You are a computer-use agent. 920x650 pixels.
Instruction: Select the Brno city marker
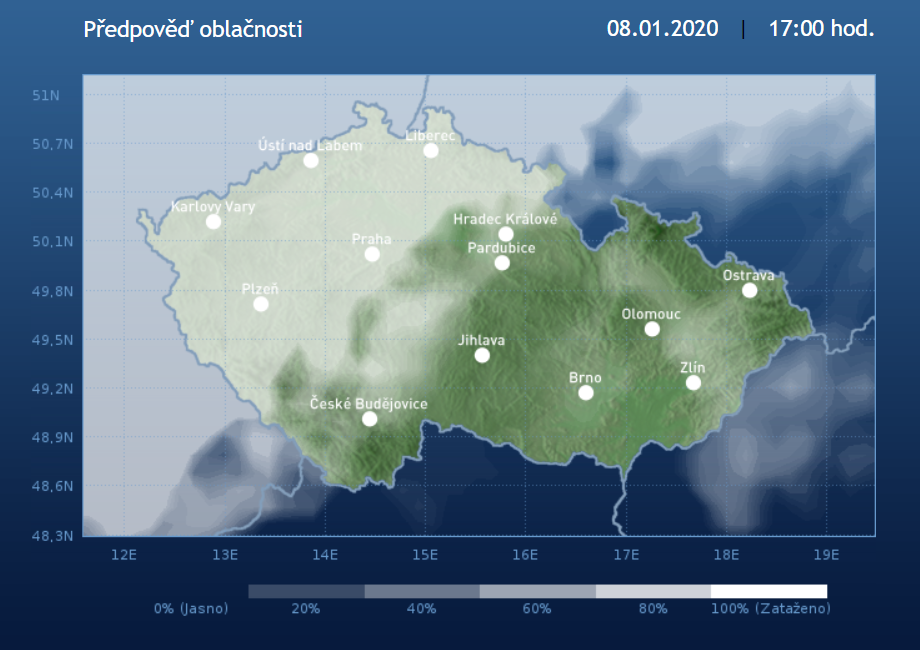(x=586, y=392)
